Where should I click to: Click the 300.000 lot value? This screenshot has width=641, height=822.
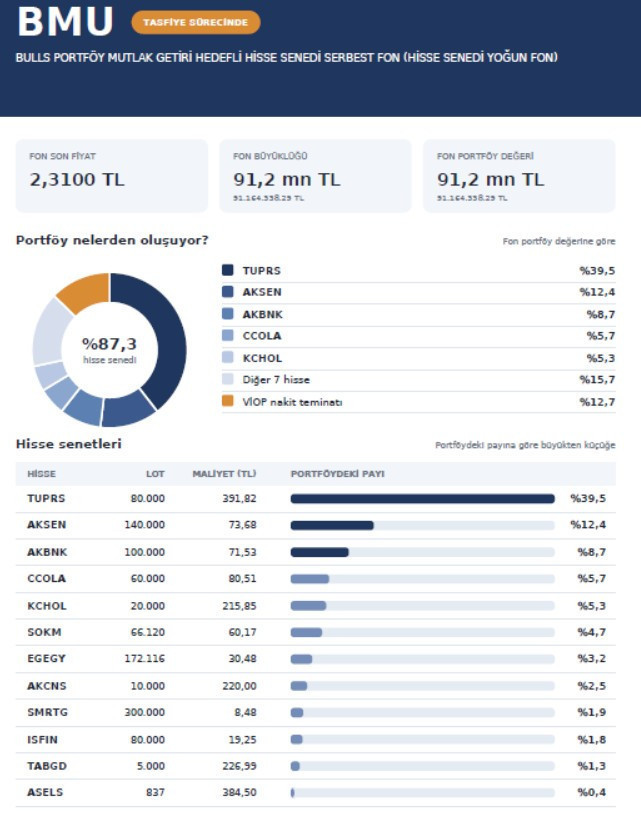pyautogui.click(x=145, y=712)
